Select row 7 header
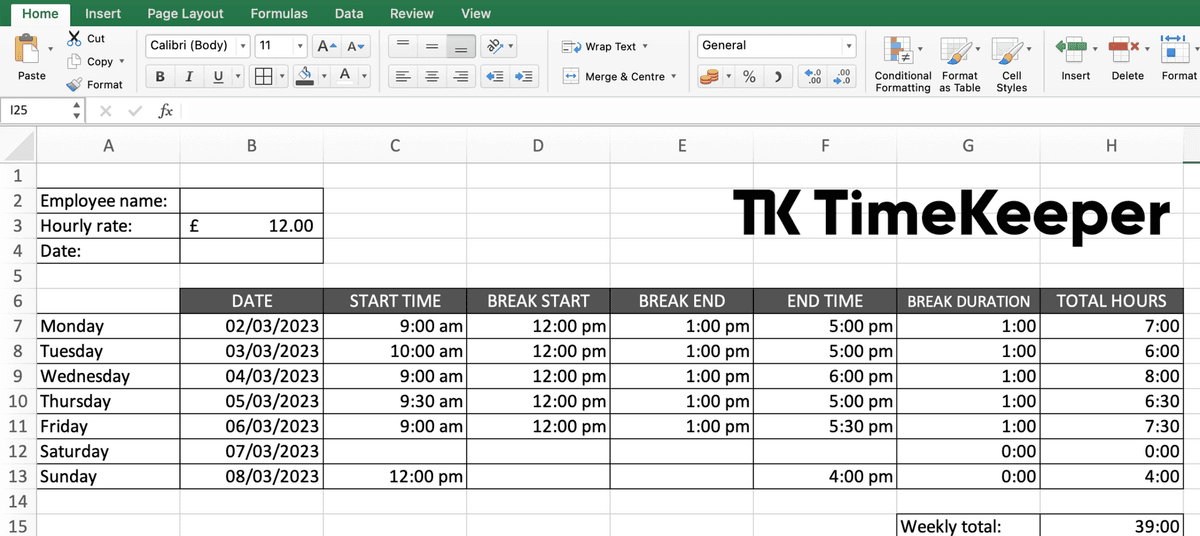The height and width of the screenshot is (536, 1200). [17, 326]
